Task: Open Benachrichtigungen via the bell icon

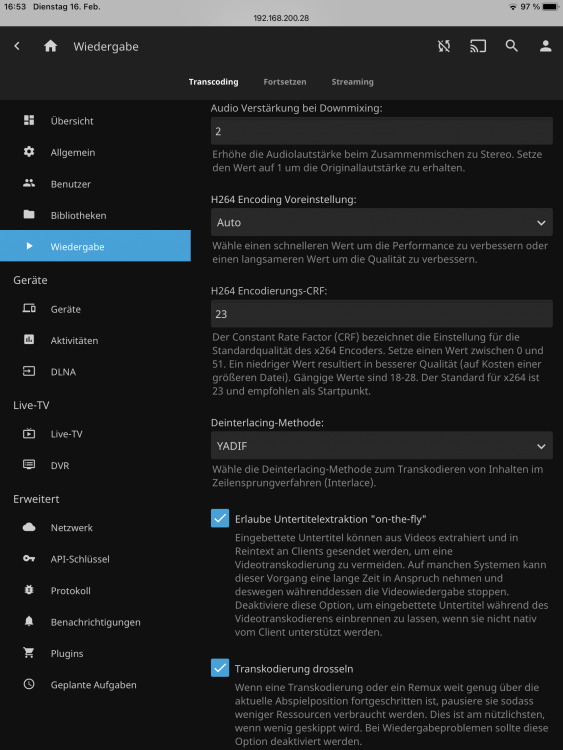Action: pyautogui.click(x=29, y=621)
